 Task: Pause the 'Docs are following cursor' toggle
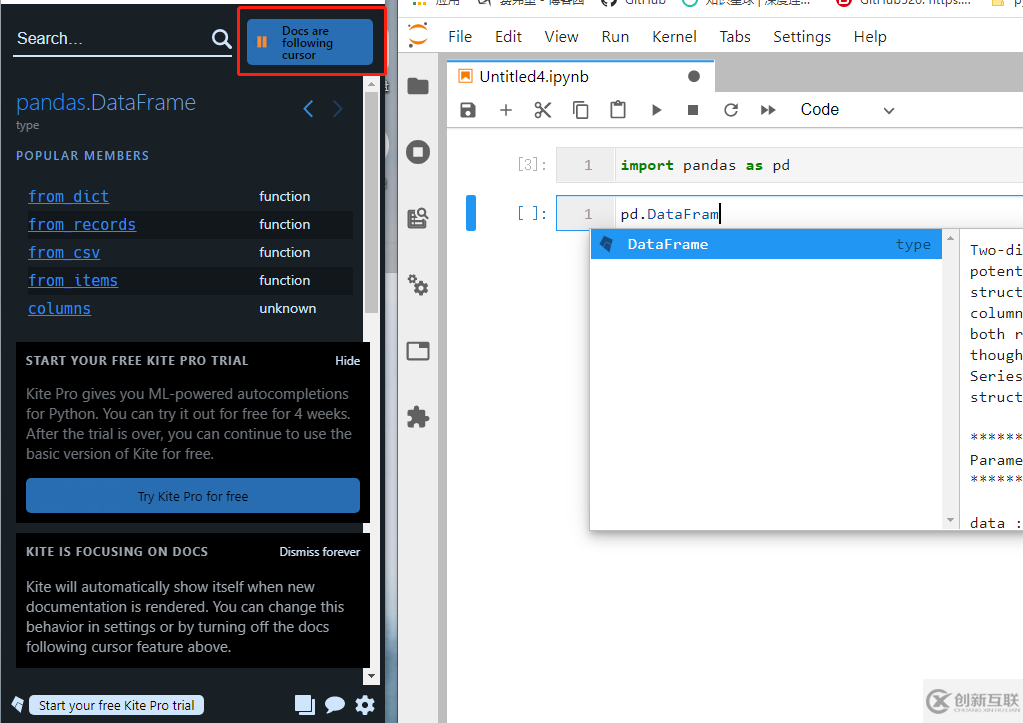tap(310, 42)
